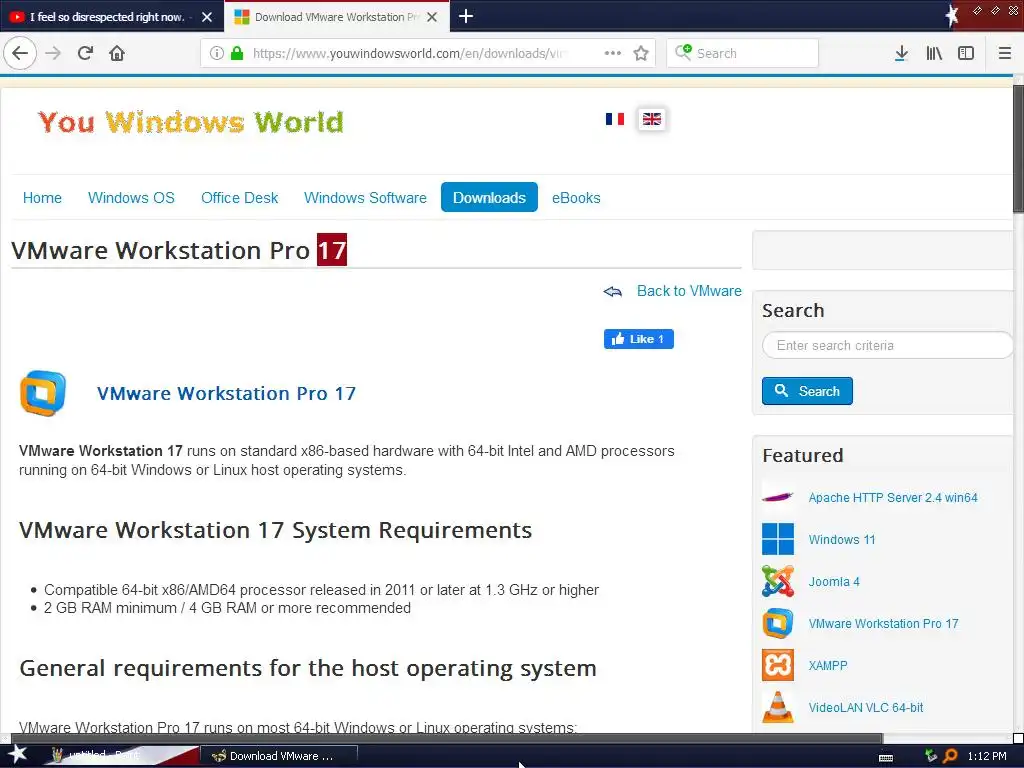Click the 1:12 PM taskbar clock
This screenshot has height=768, width=1024.
click(987, 756)
